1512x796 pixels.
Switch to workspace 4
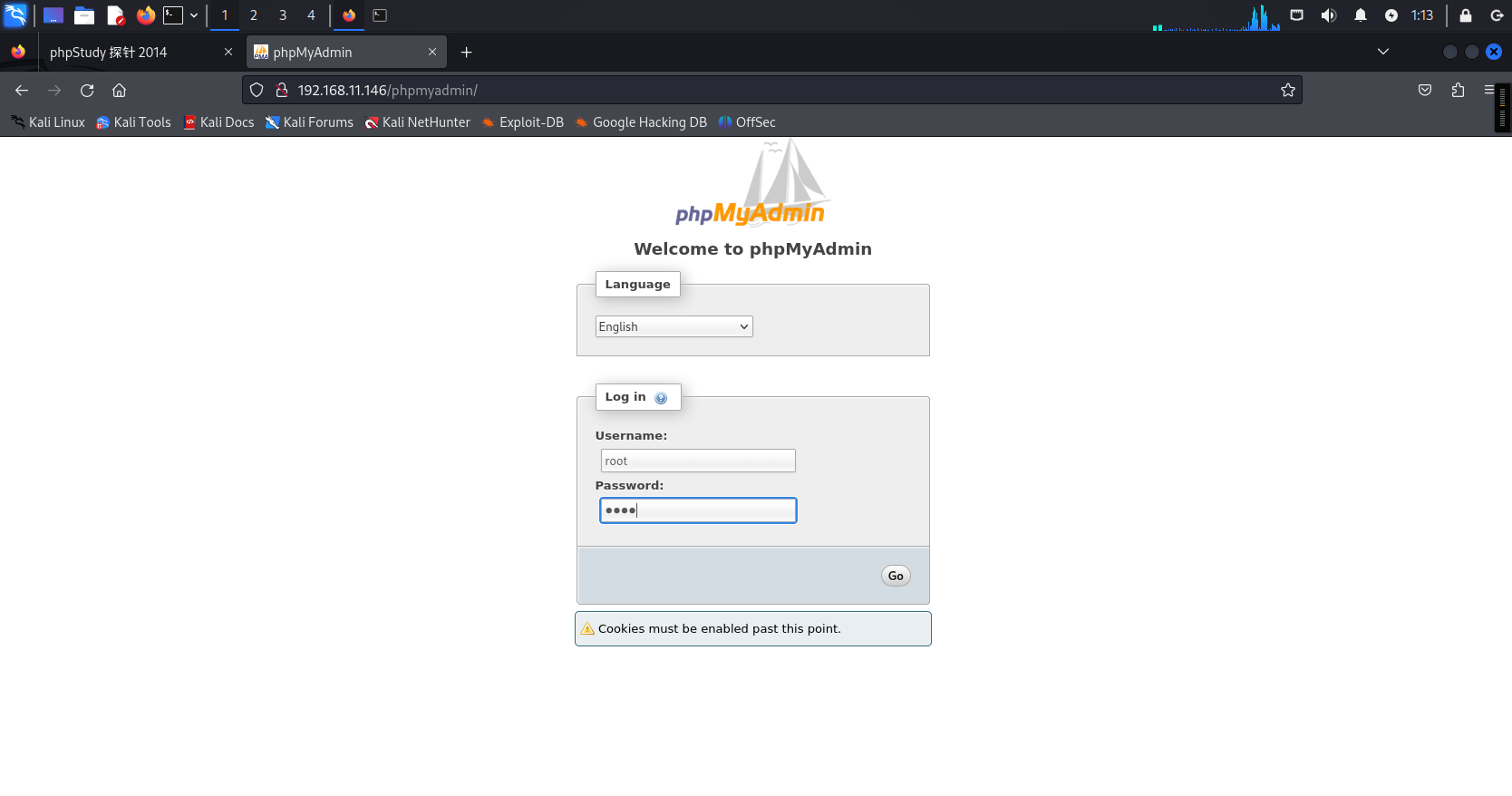pyautogui.click(x=311, y=15)
